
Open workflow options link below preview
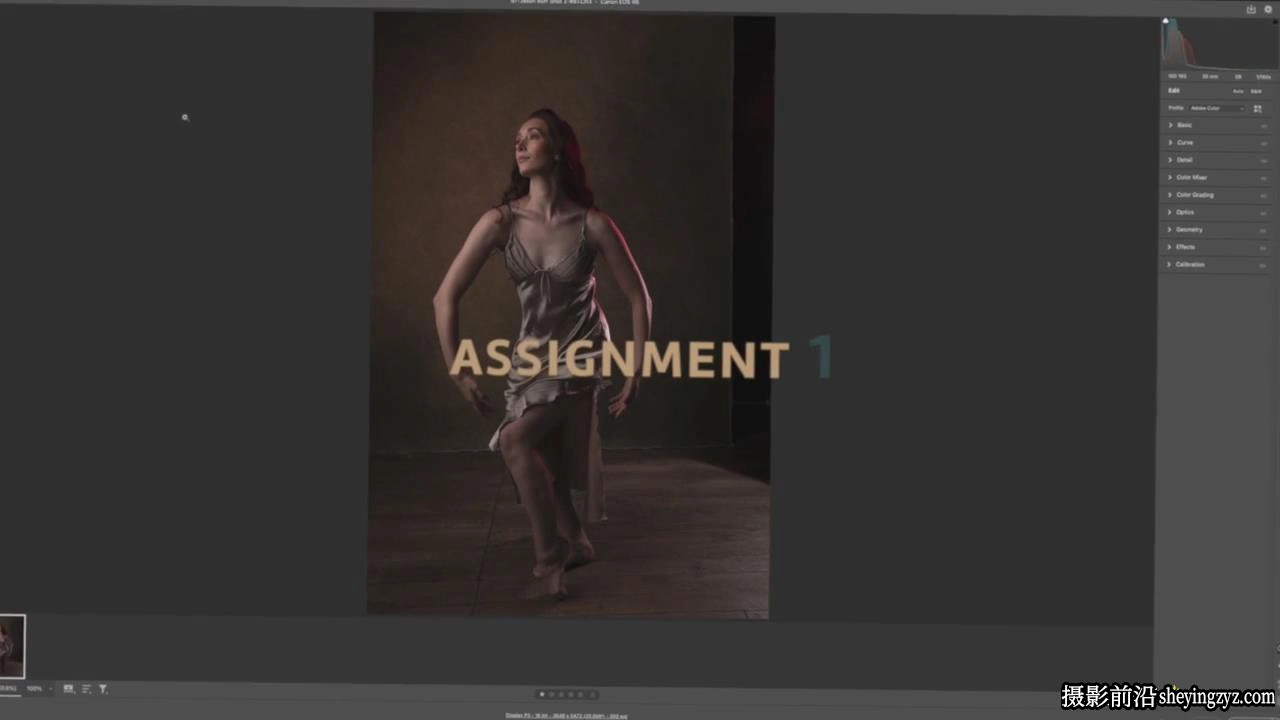(566, 715)
